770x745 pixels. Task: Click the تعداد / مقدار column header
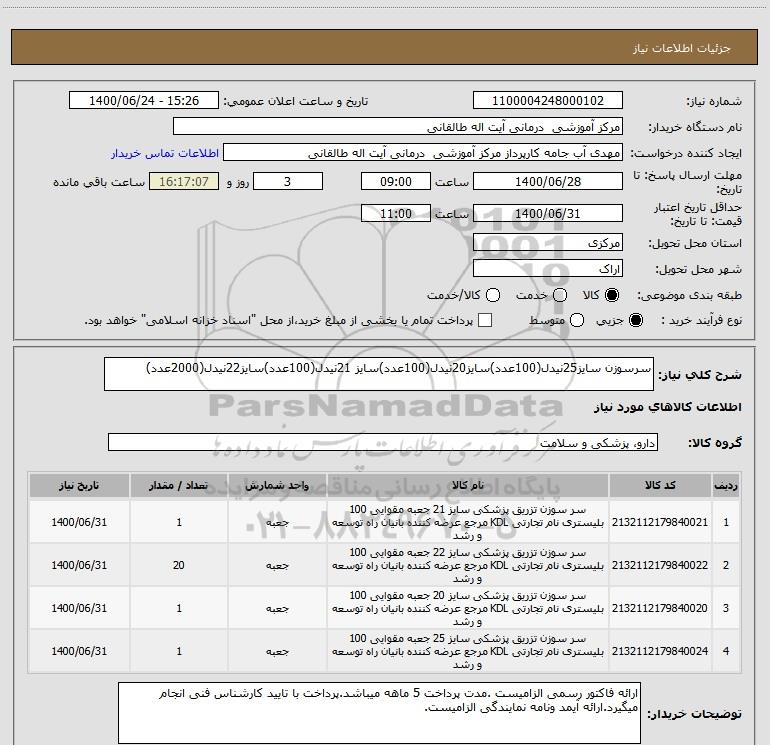click(179, 486)
